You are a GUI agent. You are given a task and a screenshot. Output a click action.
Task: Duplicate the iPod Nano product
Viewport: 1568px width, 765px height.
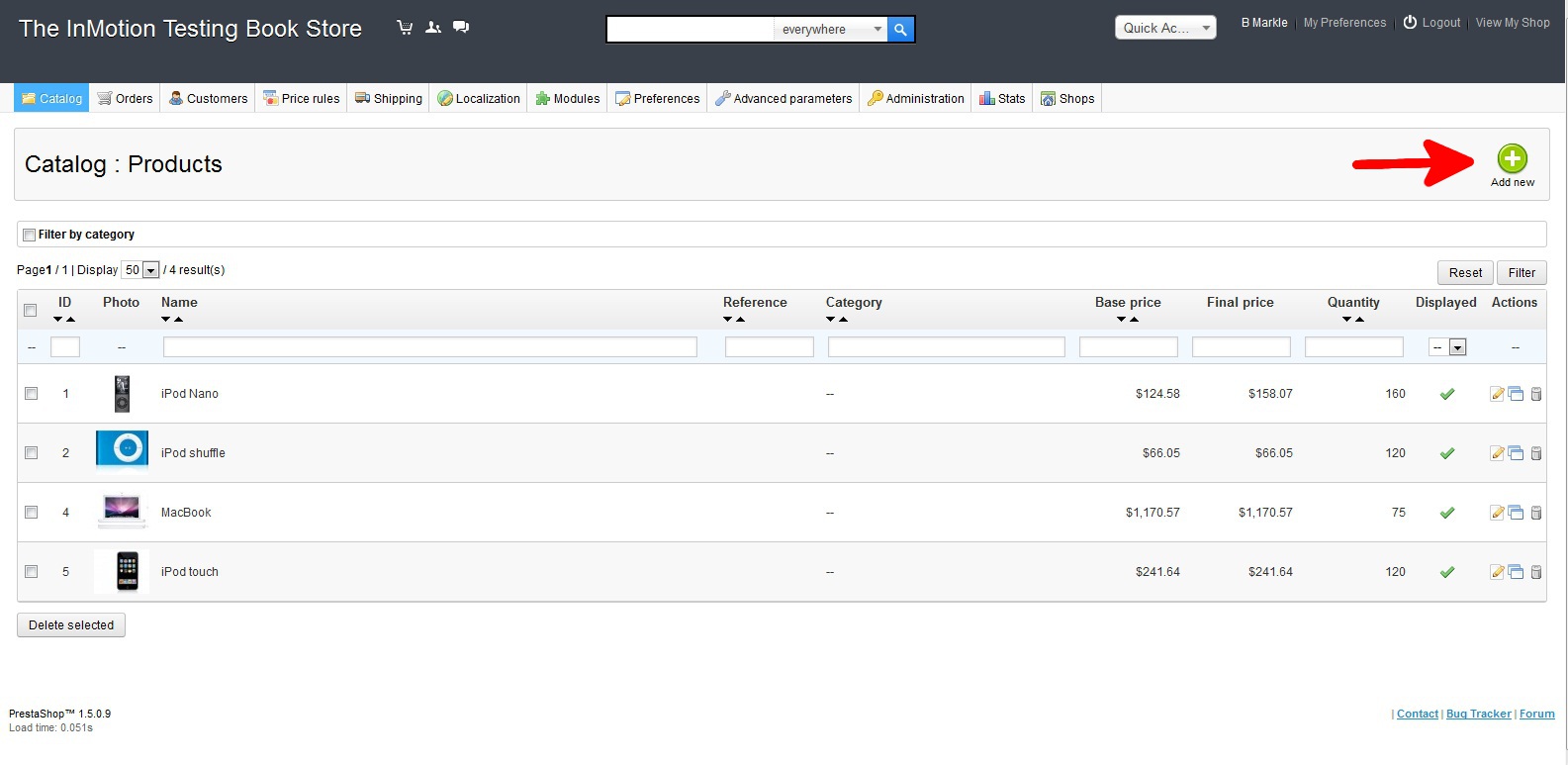pos(1516,394)
